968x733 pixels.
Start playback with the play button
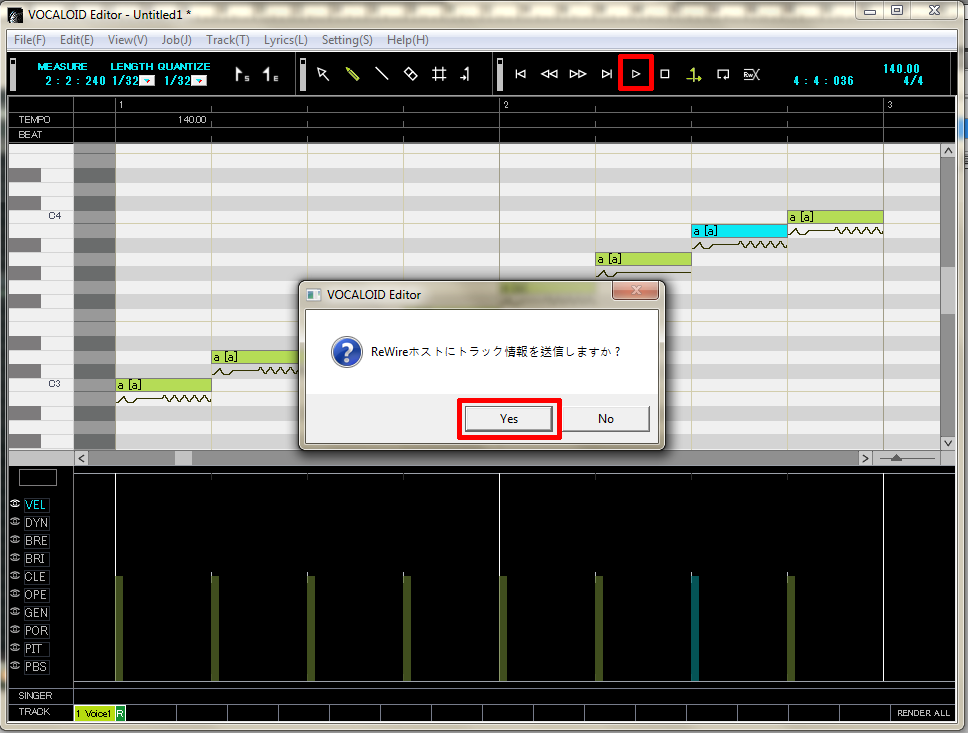[636, 74]
